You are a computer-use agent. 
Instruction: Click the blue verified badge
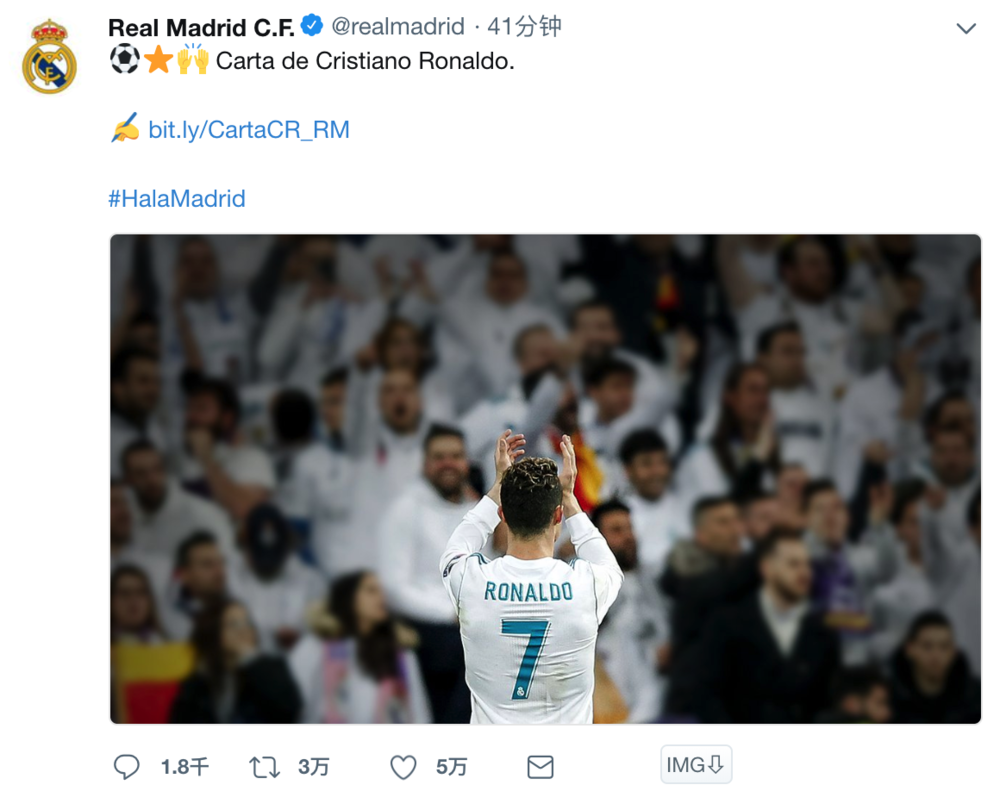[x=312, y=26]
